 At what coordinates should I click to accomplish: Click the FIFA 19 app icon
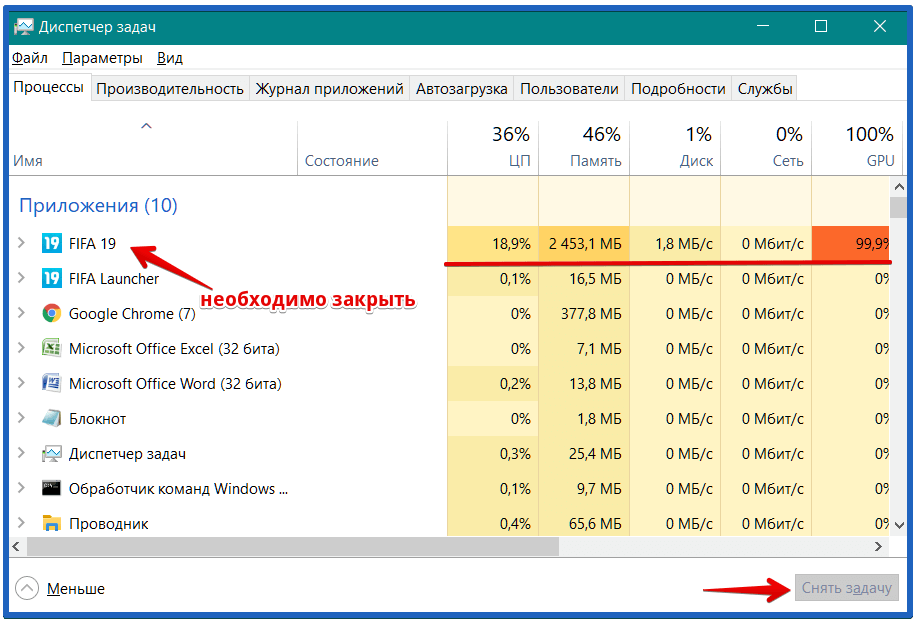(x=52, y=243)
